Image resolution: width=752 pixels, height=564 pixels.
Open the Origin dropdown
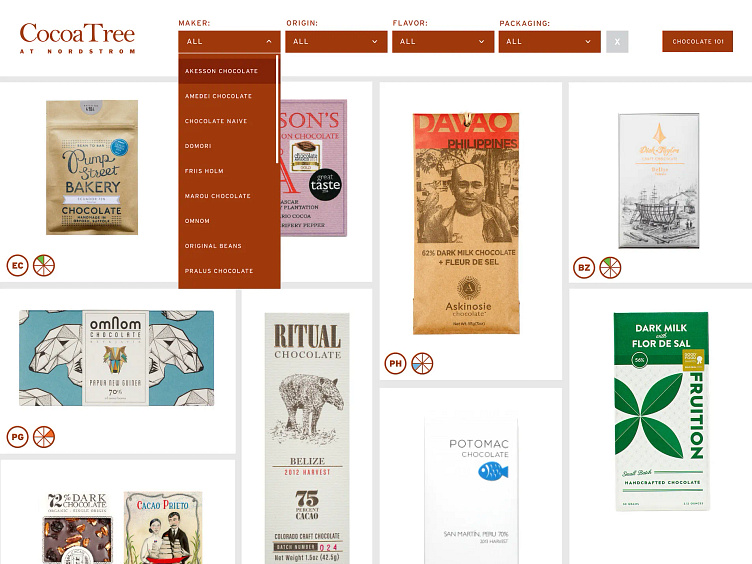click(336, 42)
